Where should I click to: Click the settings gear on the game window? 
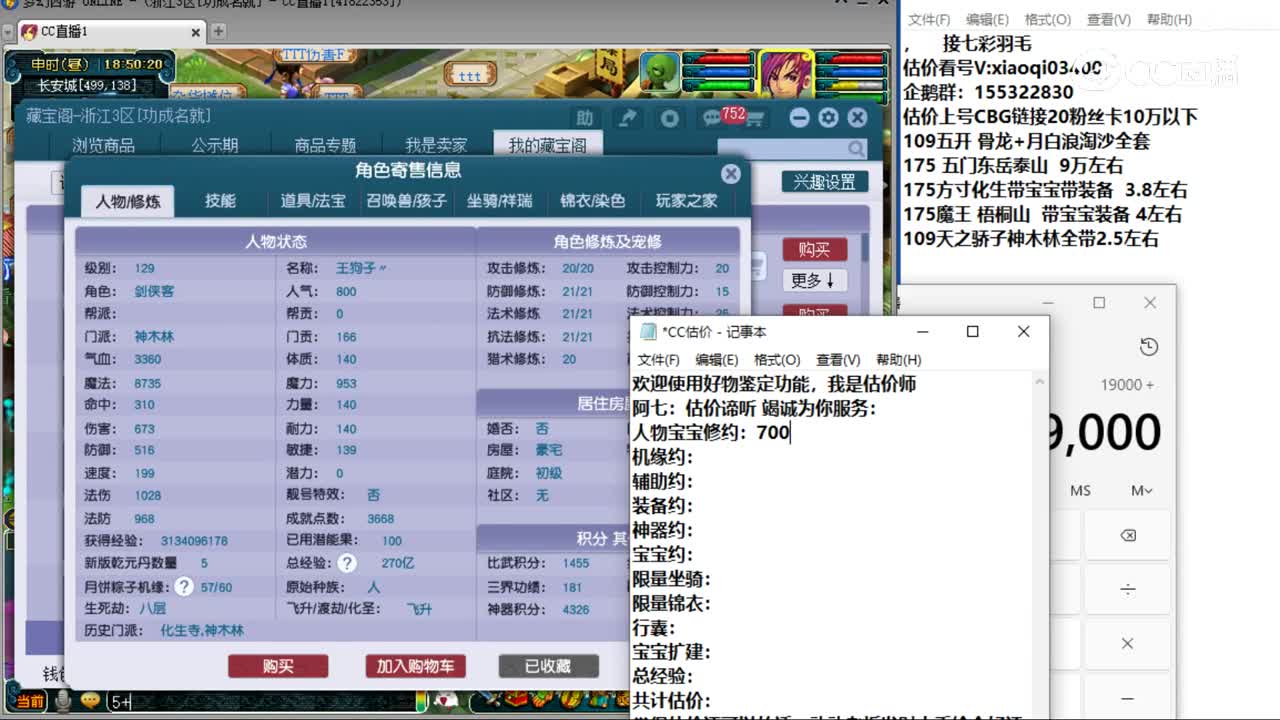coord(828,117)
